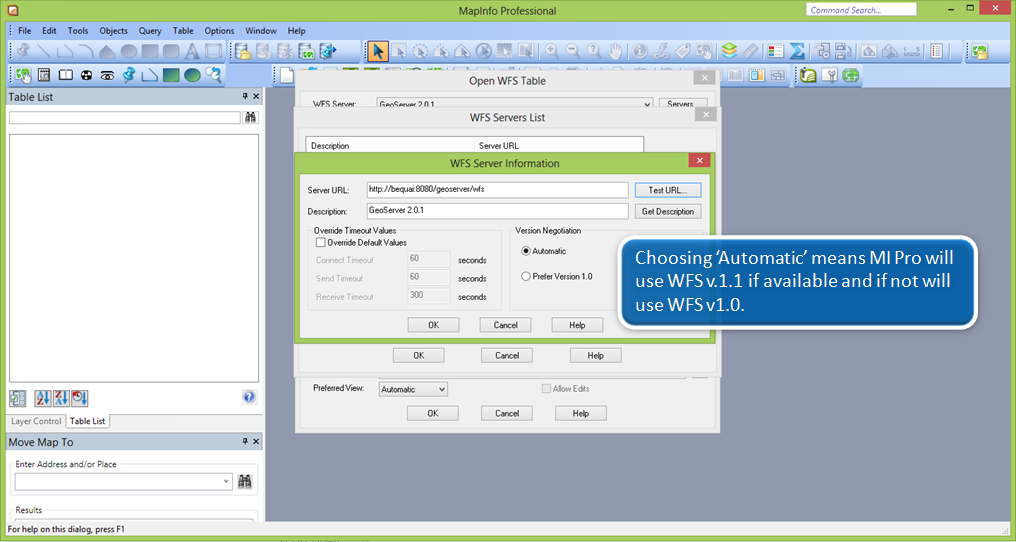This screenshot has width=1016, height=542.
Task: Switch to the Layer Control tab
Action: (x=36, y=421)
